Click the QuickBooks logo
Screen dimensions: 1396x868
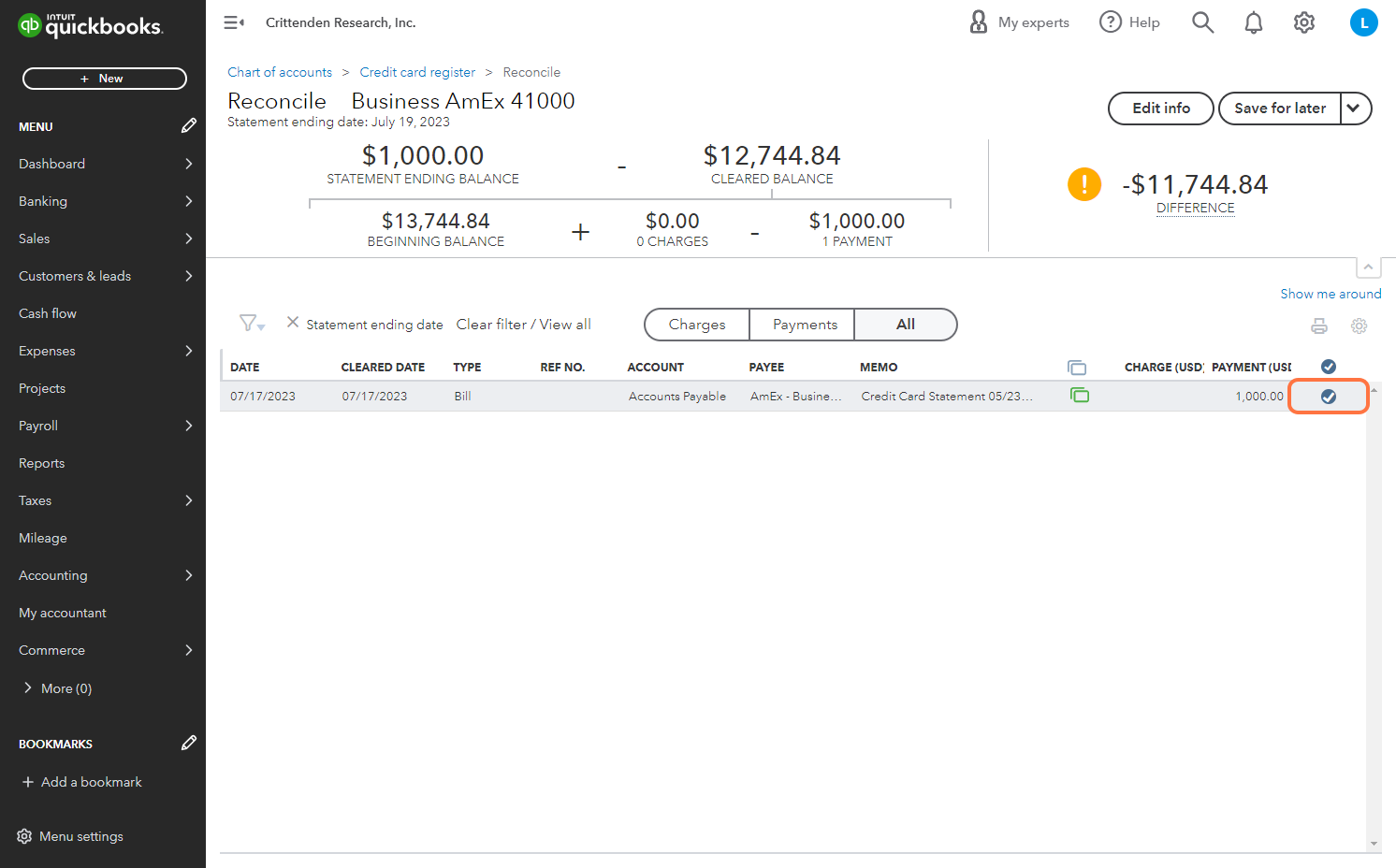click(91, 25)
